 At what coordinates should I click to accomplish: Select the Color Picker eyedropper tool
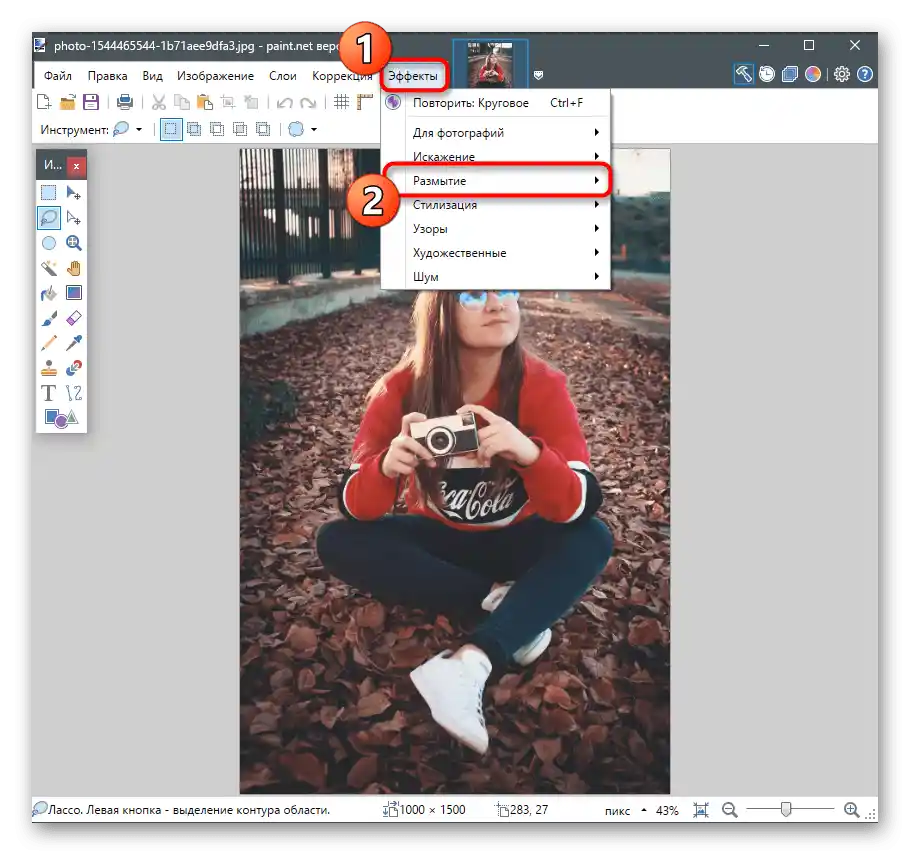click(x=74, y=343)
